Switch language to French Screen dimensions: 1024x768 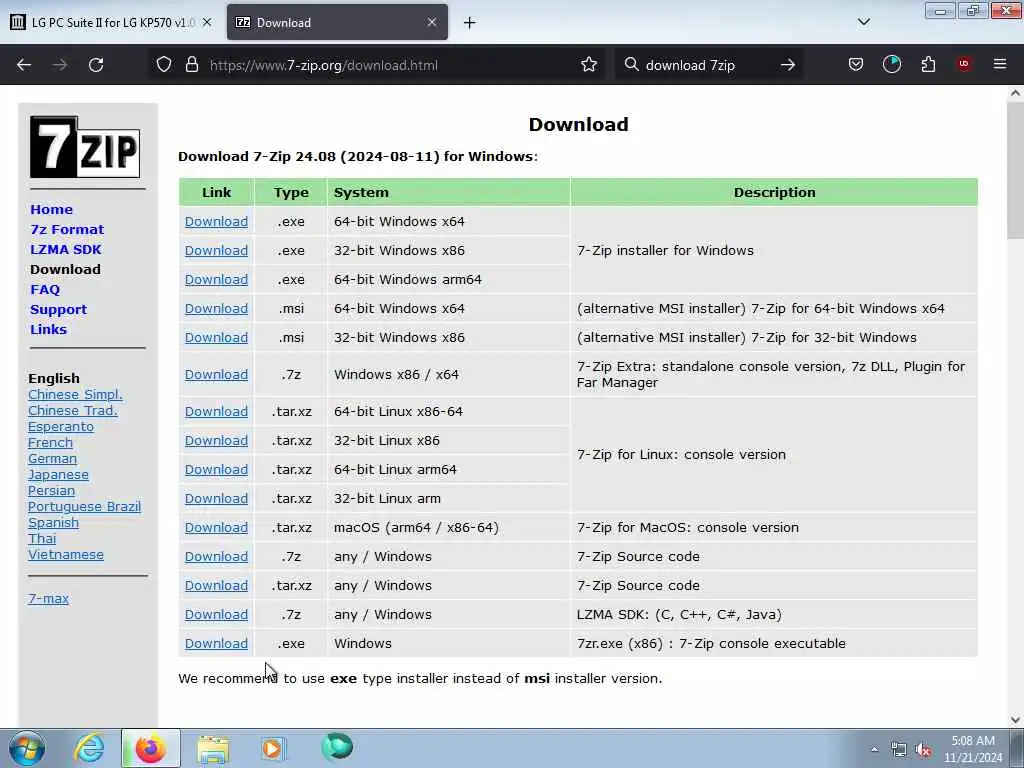(50, 443)
